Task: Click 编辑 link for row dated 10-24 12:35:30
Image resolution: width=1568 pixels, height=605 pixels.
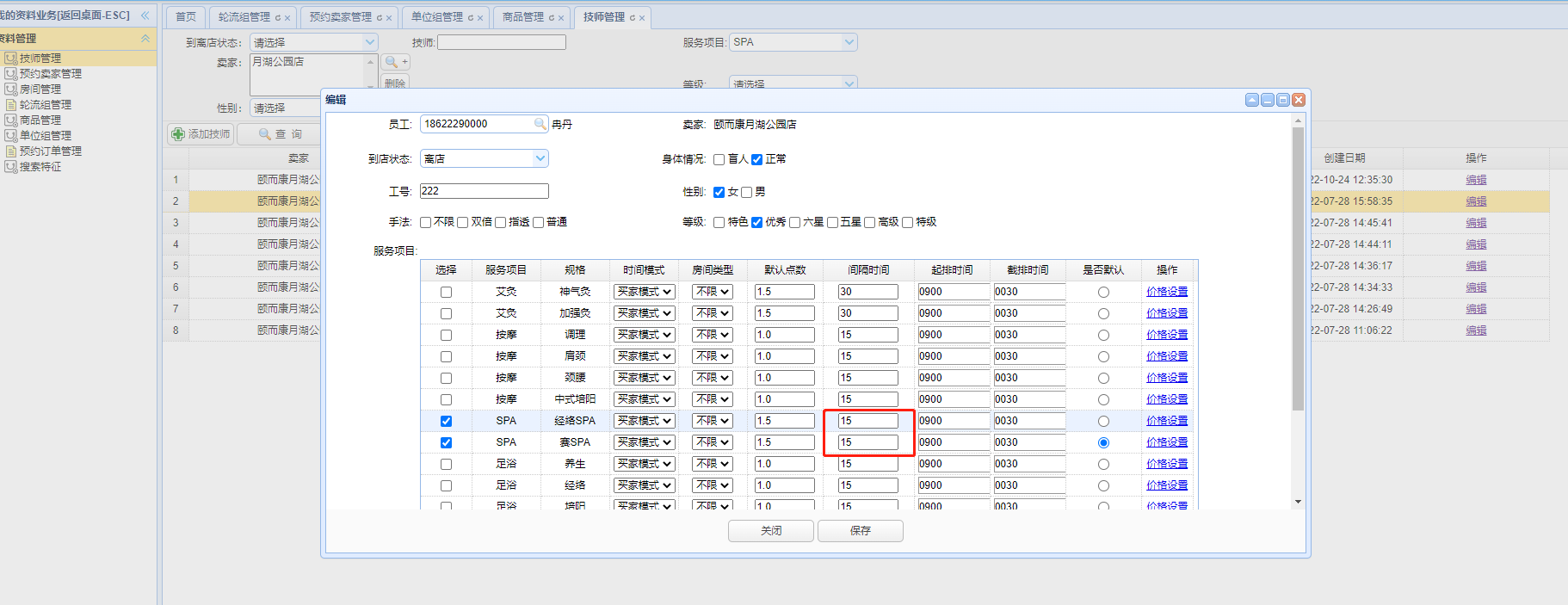Action: [1477, 180]
